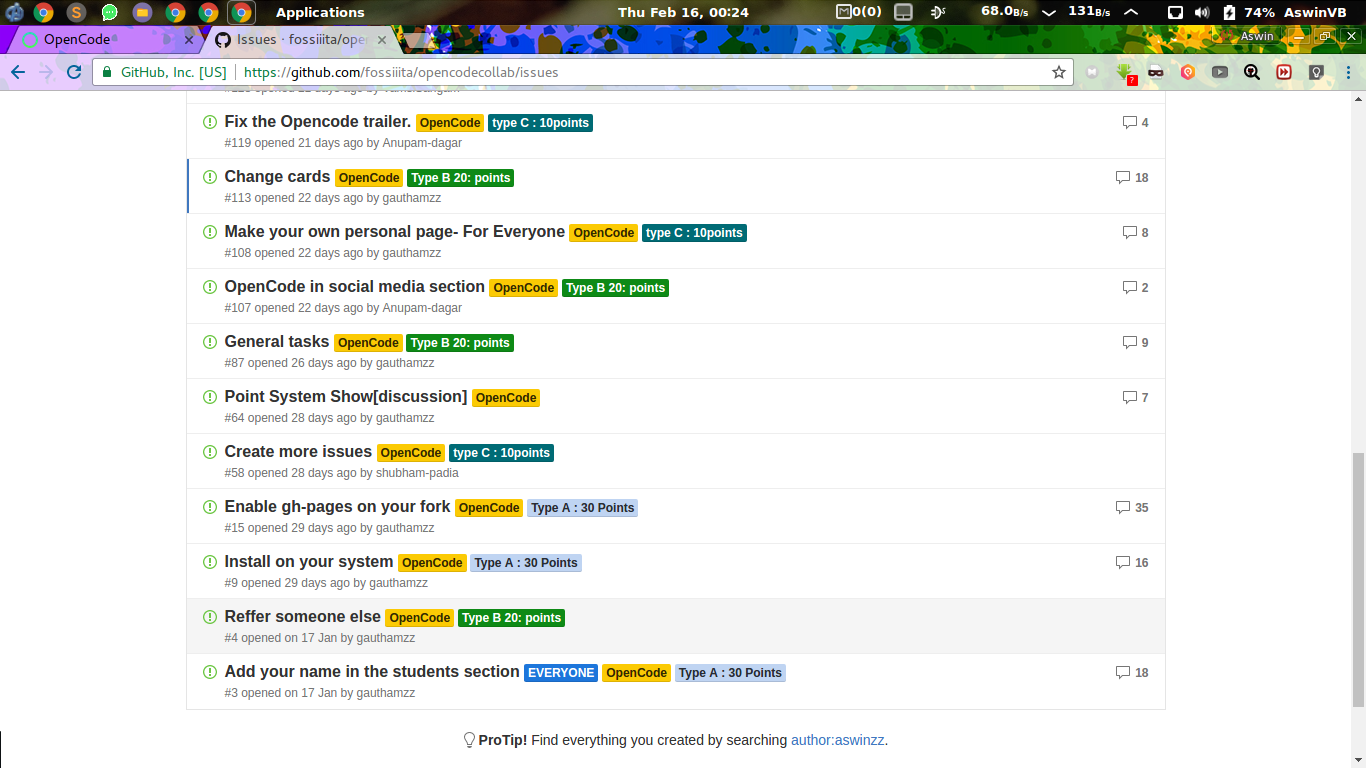Open author shubham-padia's issues
Viewport: 1366px width, 768px height.
coord(417,473)
